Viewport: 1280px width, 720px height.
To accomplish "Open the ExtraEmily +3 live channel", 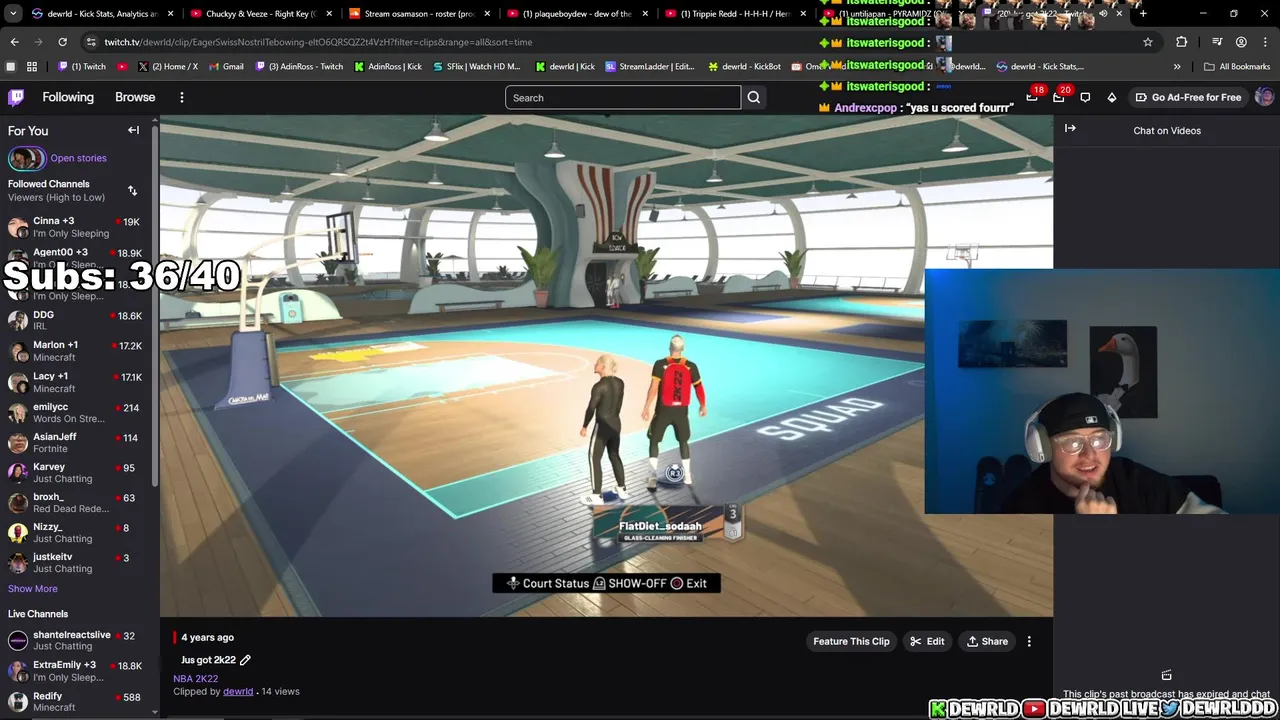I will [x=78, y=671].
